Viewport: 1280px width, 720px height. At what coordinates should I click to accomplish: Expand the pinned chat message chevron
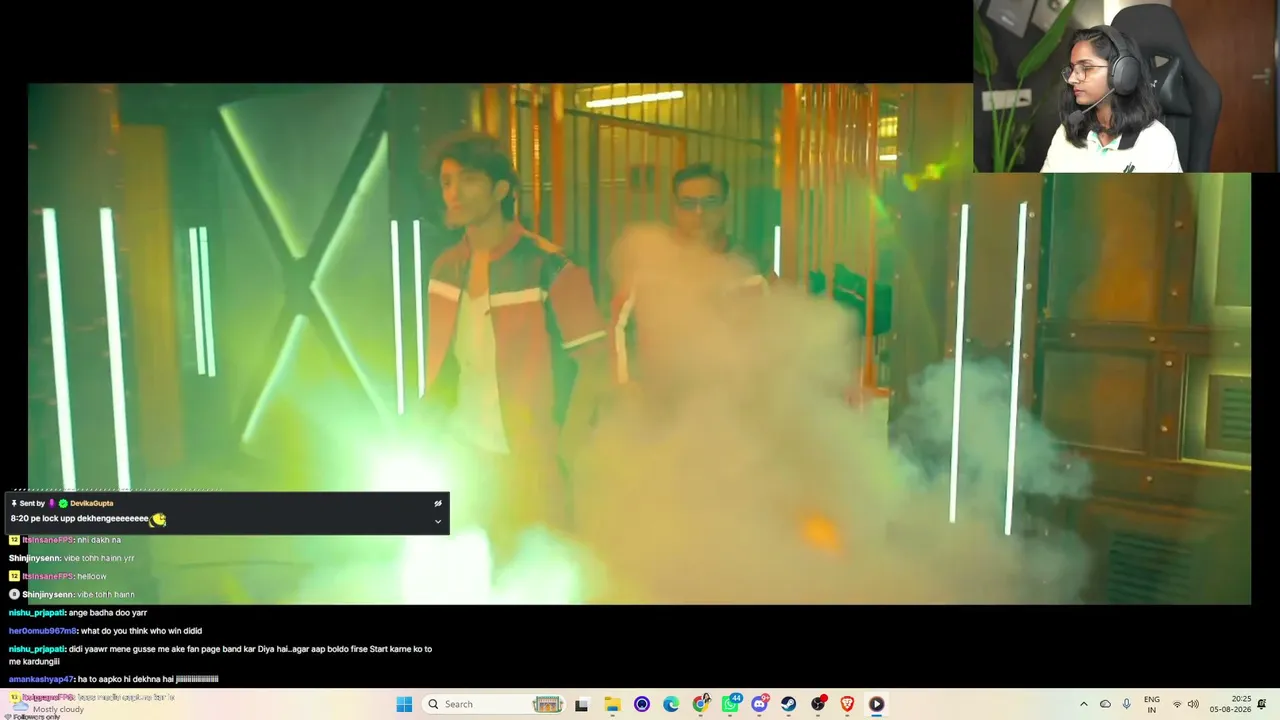click(437, 521)
